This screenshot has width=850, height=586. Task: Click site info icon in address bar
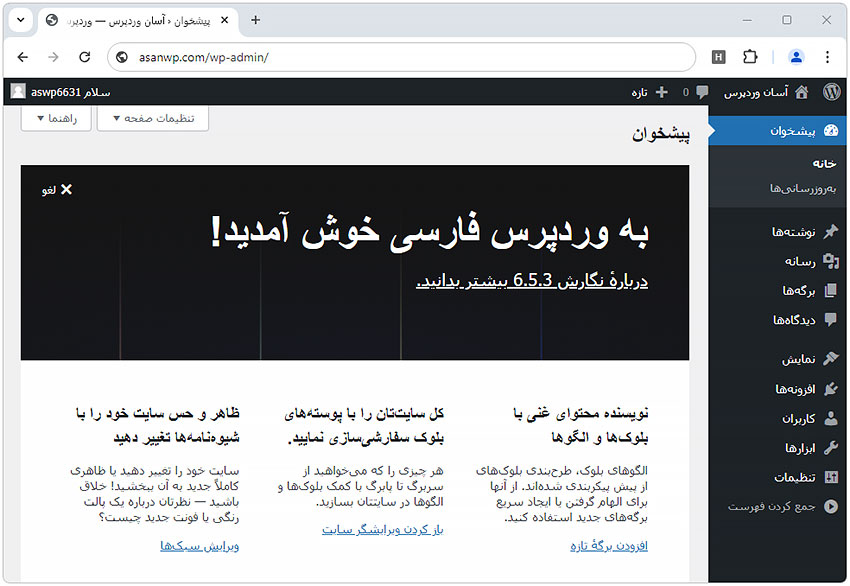122,57
